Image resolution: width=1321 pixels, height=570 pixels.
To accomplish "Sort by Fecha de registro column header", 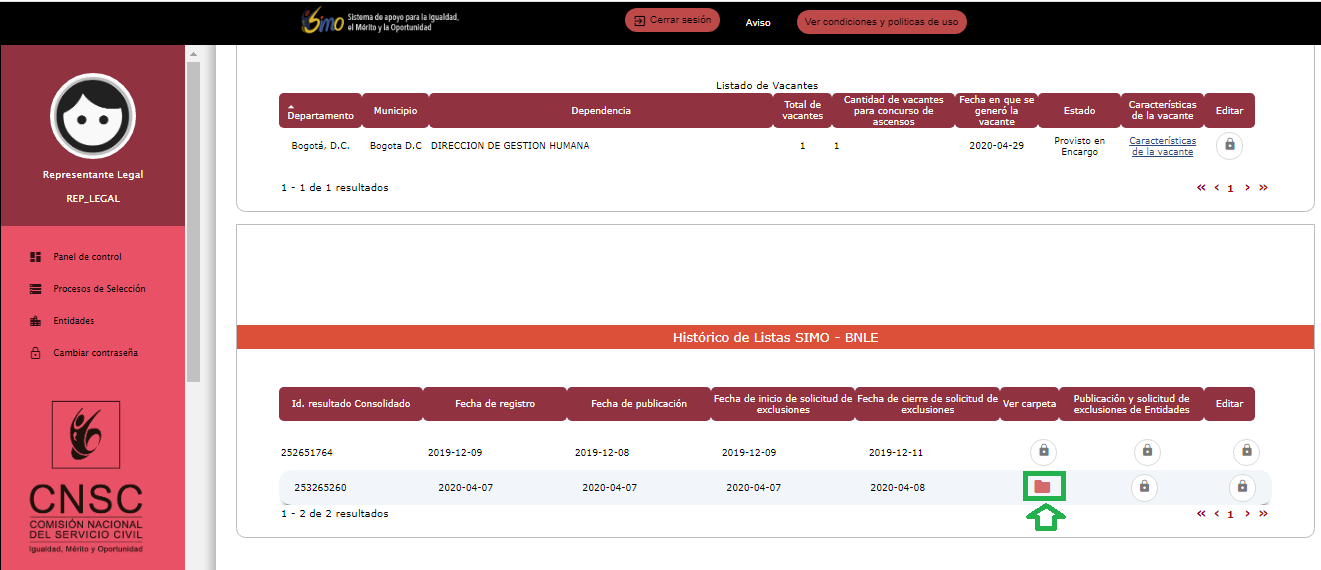I will click(494, 404).
